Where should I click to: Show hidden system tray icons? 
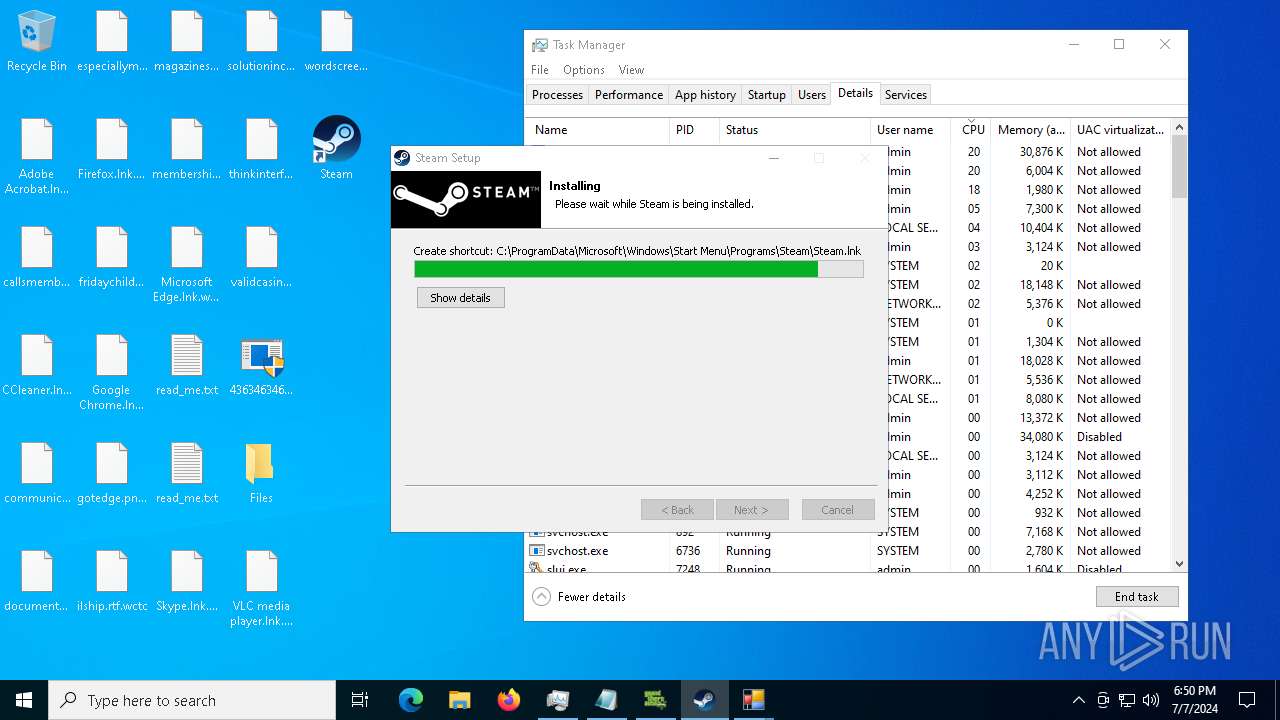pos(1078,700)
